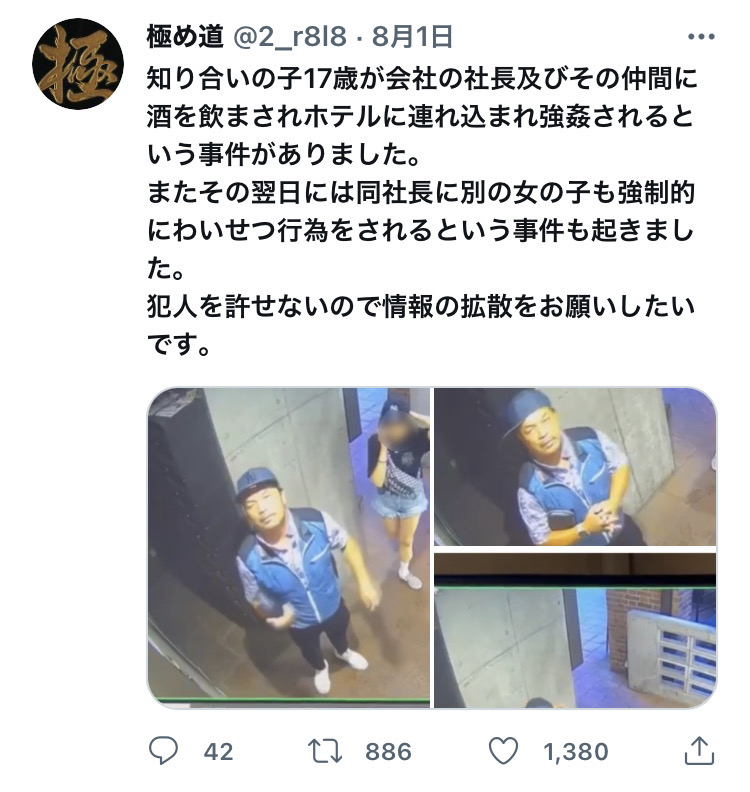Click the 42 replies count
The height and width of the screenshot is (792, 750).
click(x=218, y=752)
